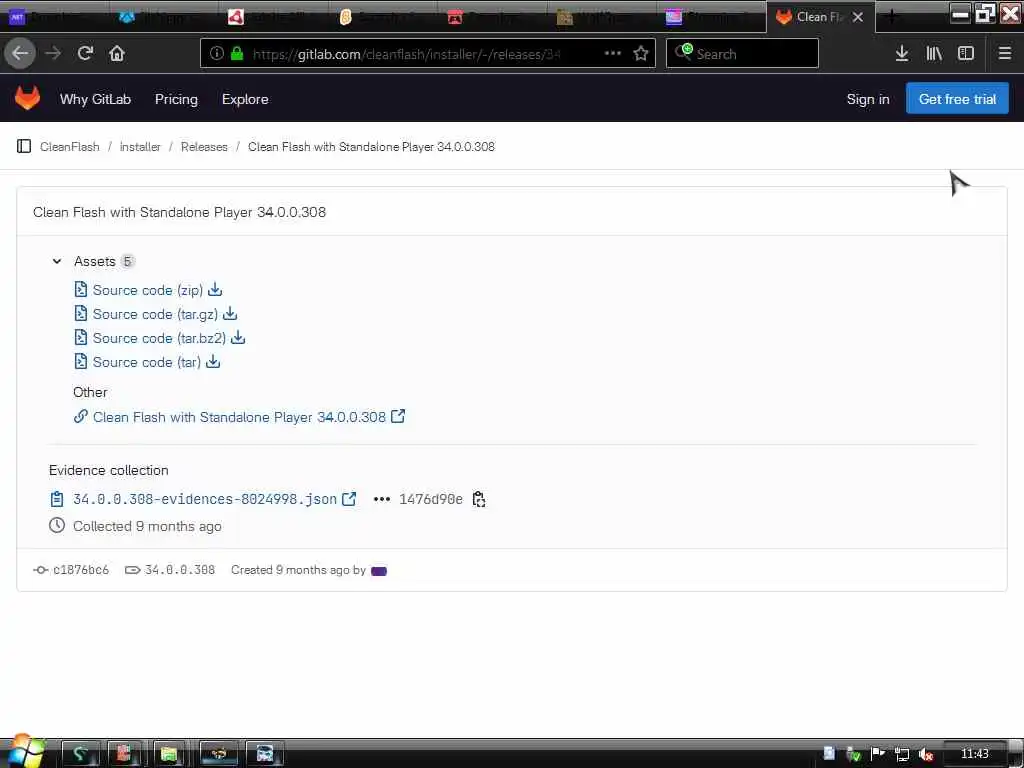Viewport: 1024px width, 768px height.
Task: Expand the evidence SHA ellipsis
Action: pyautogui.click(x=381, y=500)
